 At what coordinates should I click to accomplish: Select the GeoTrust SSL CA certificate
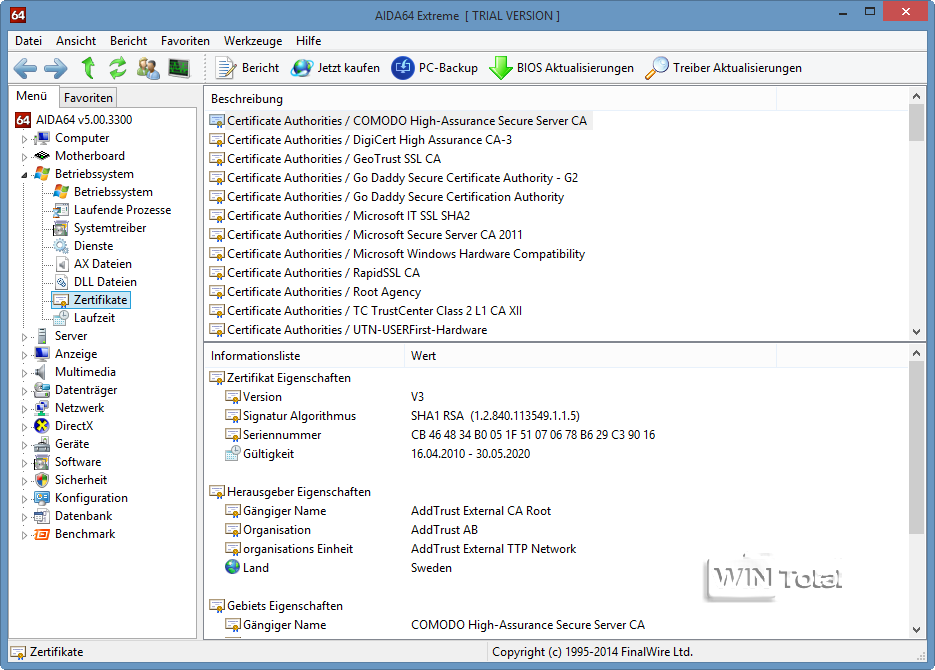(x=326, y=159)
